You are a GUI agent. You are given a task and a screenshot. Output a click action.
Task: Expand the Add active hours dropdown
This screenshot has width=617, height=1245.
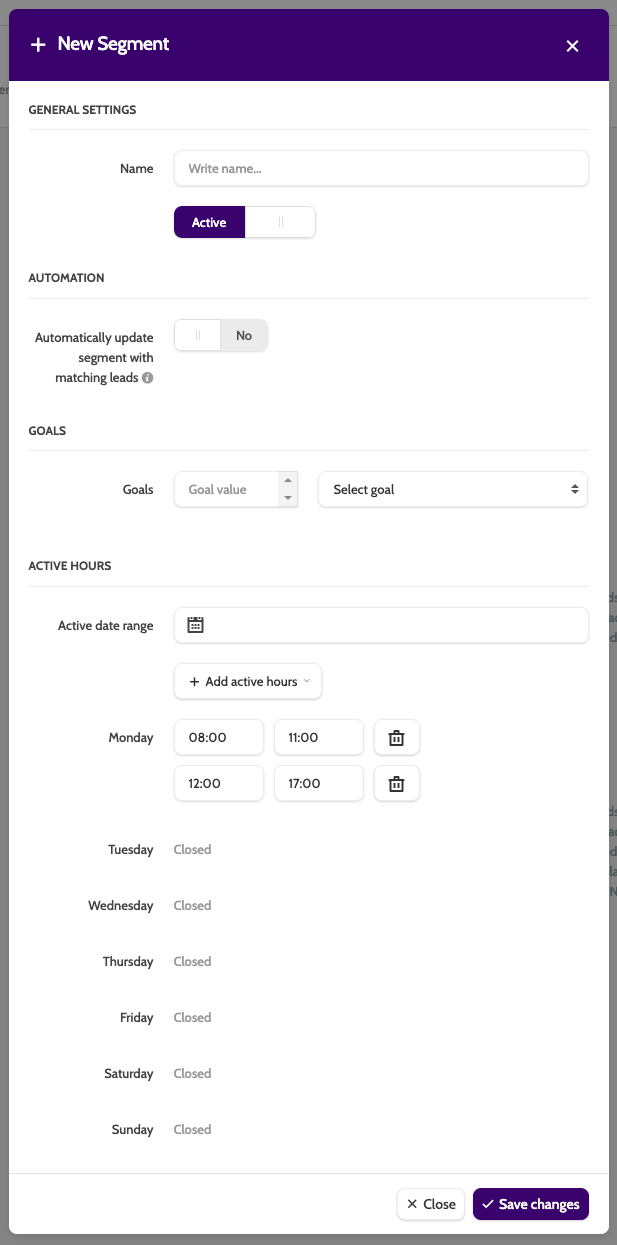click(x=248, y=681)
